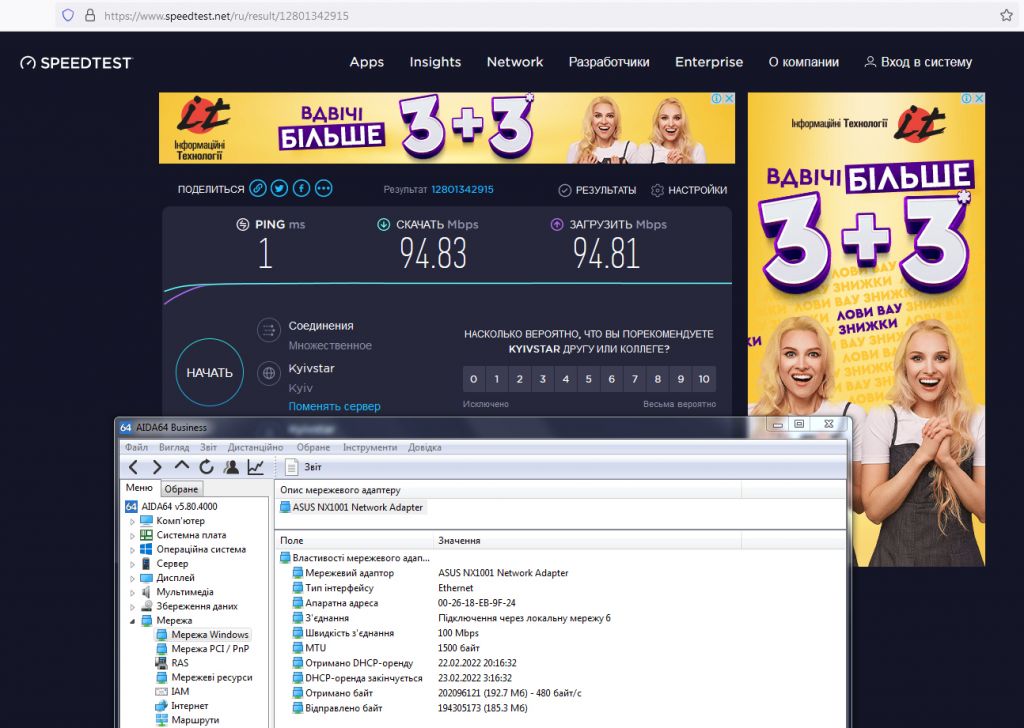Click the Звіт report toolbar button
This screenshot has width=1024, height=728.
pos(304,467)
